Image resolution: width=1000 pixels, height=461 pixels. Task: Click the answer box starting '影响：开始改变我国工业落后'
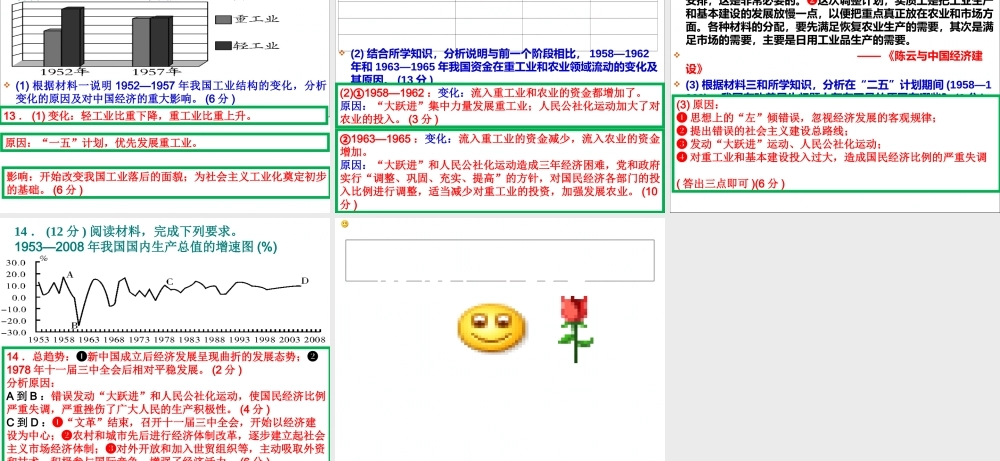(x=165, y=182)
